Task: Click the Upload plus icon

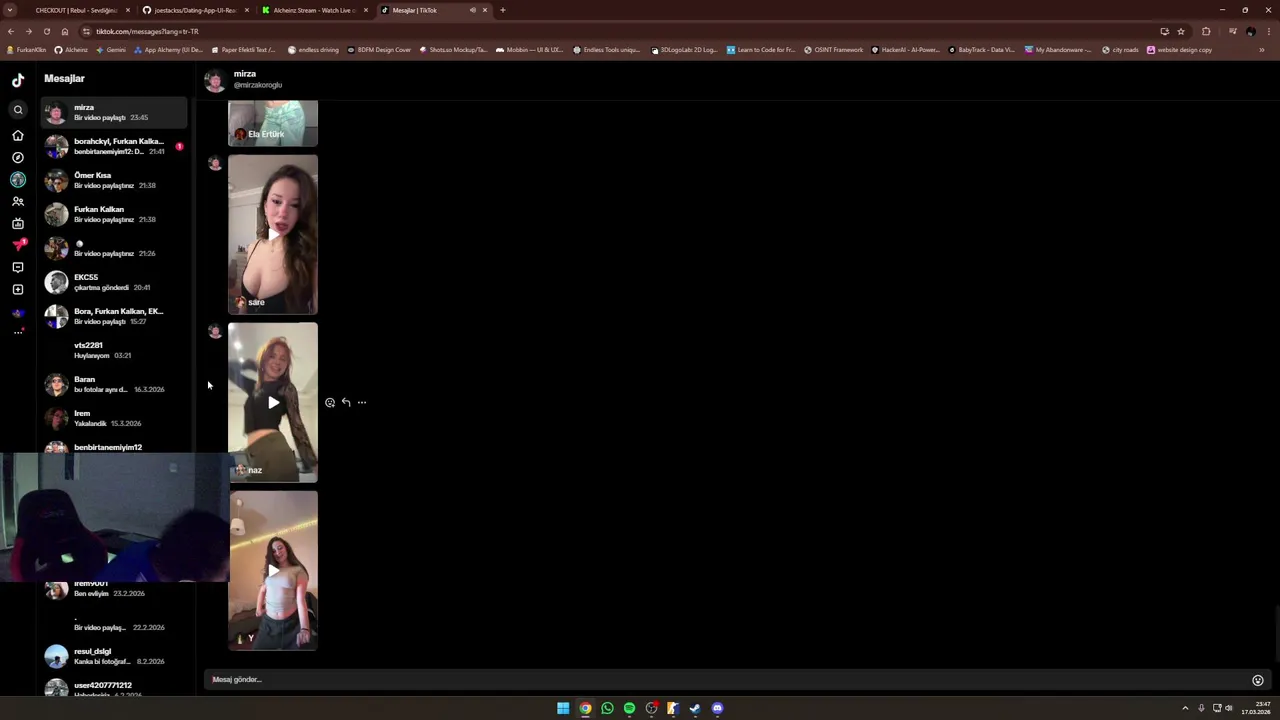Action: (18, 289)
